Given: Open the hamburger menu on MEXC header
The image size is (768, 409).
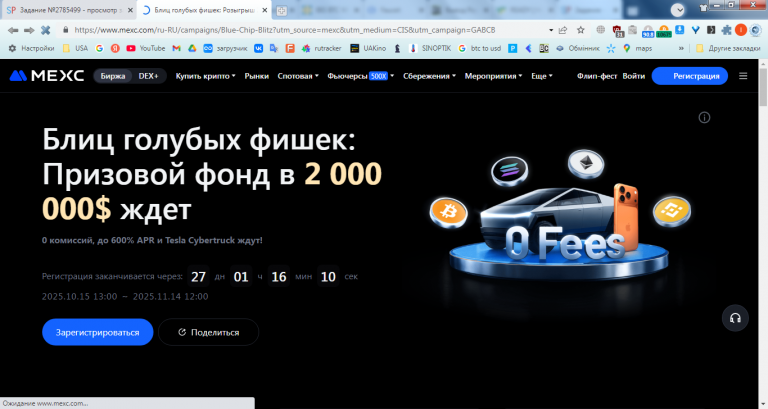Looking at the screenshot, I should tap(743, 76).
